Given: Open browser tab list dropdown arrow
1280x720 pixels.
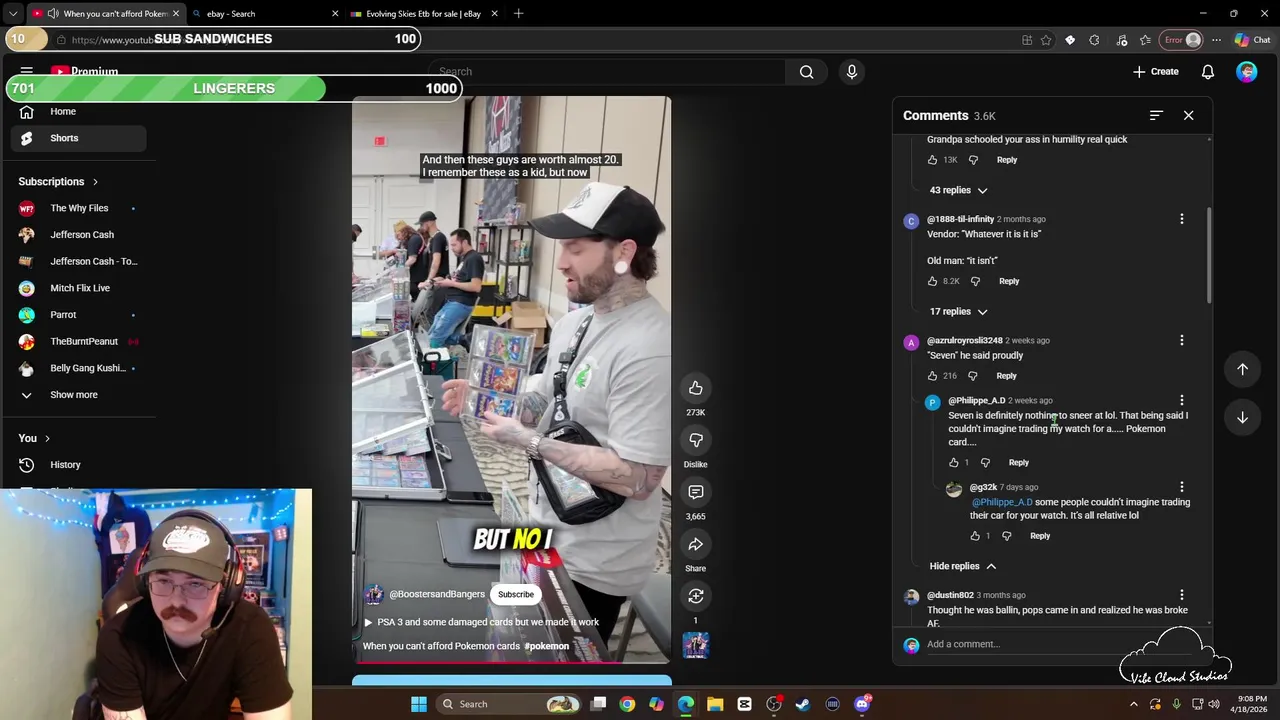Looking at the screenshot, I should pyautogui.click(x=13, y=14).
